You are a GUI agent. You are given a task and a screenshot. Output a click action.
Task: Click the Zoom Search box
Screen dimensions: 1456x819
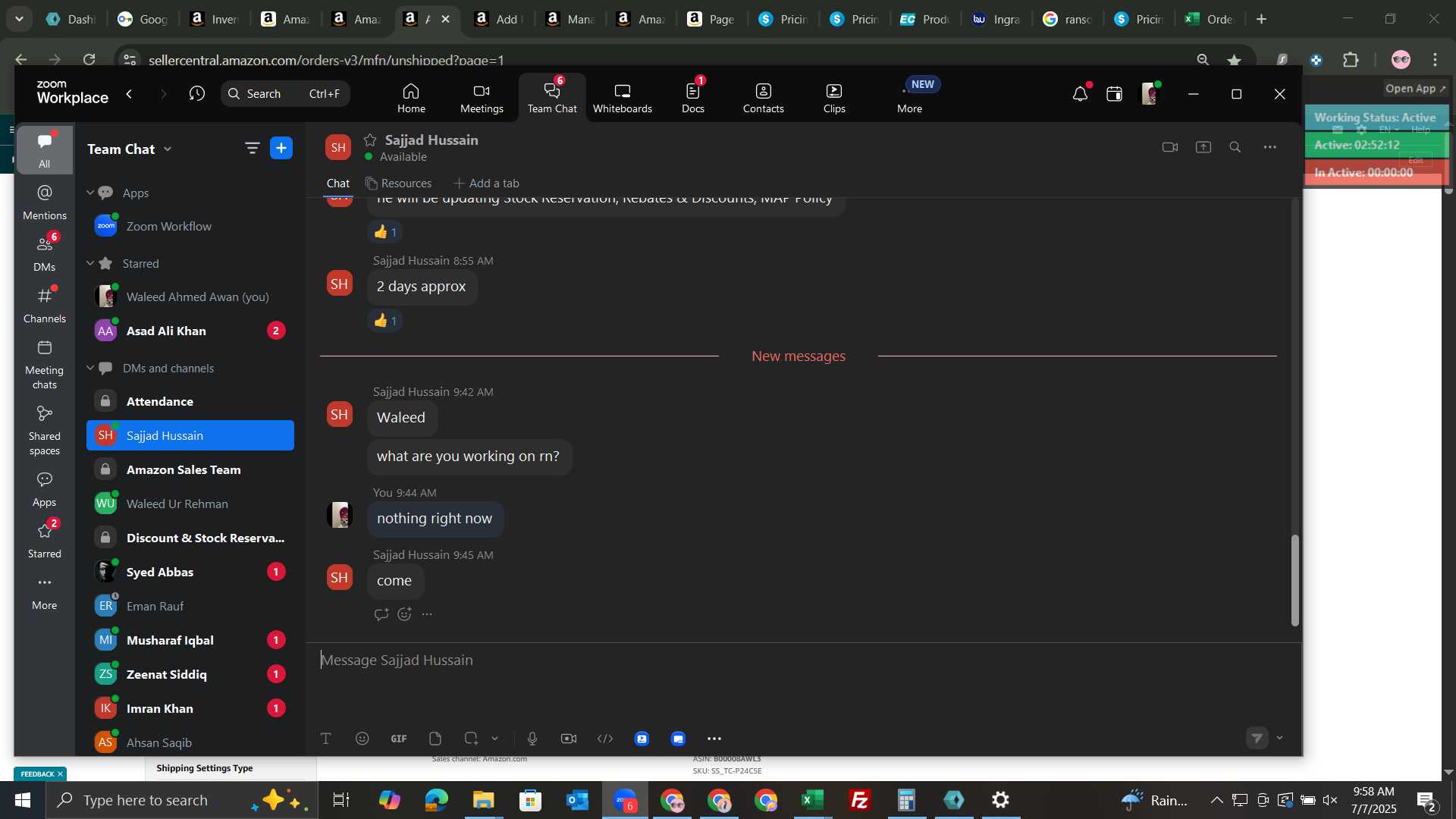coord(286,93)
